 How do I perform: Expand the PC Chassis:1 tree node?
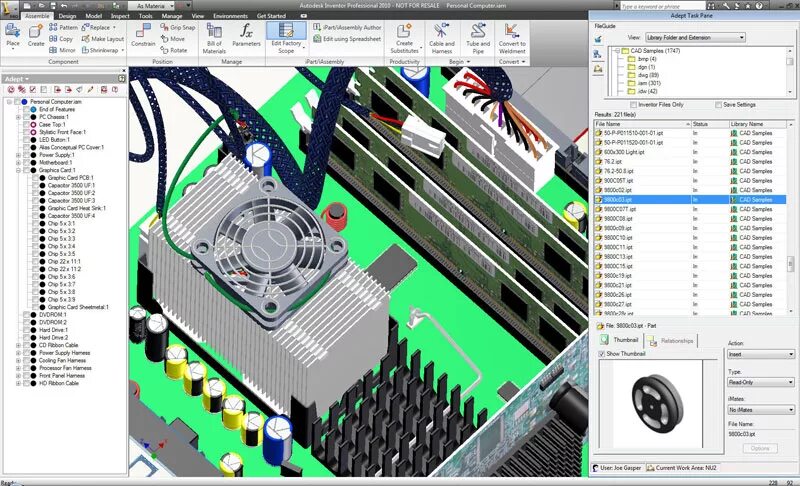(18, 117)
